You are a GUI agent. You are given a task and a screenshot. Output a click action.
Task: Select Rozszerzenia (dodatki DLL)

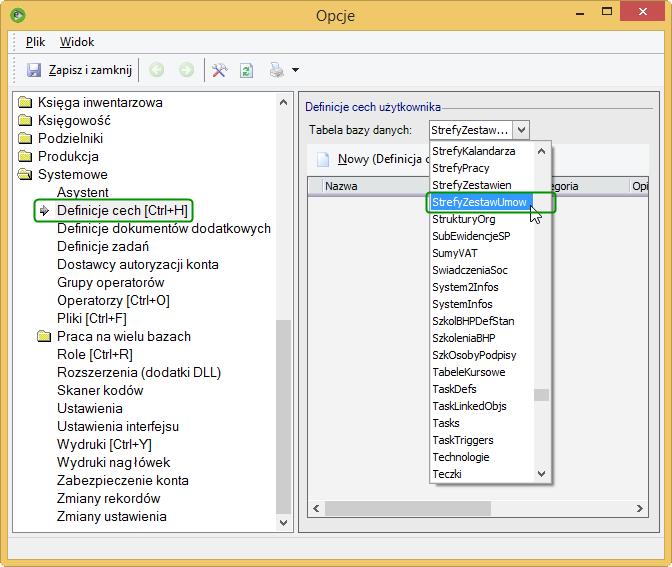point(139,372)
